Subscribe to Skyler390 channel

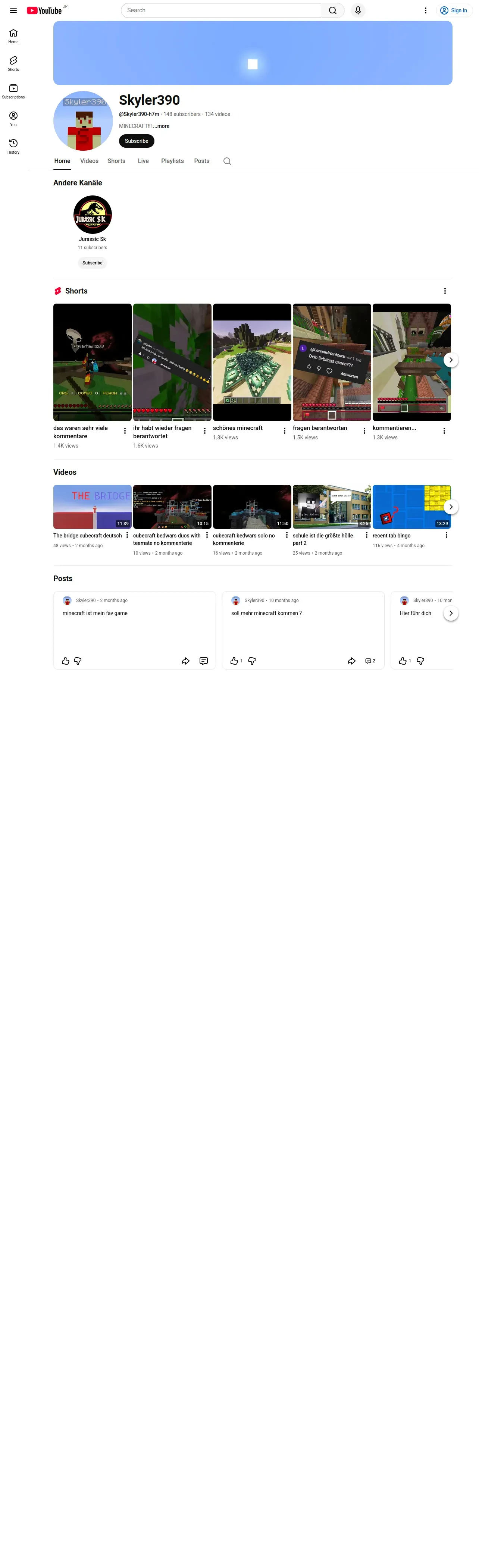tap(136, 141)
